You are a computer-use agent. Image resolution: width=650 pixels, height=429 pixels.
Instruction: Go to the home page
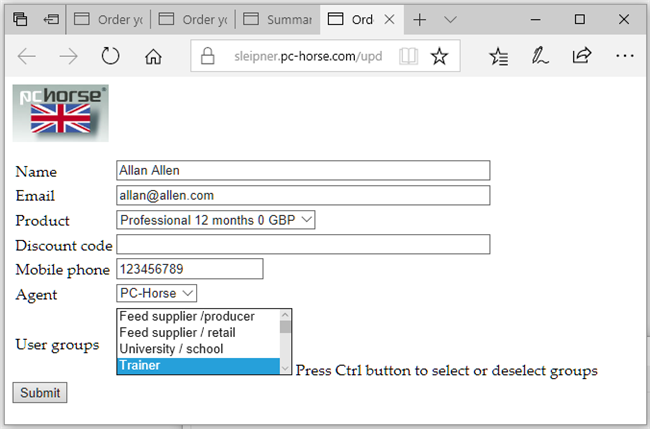153,56
